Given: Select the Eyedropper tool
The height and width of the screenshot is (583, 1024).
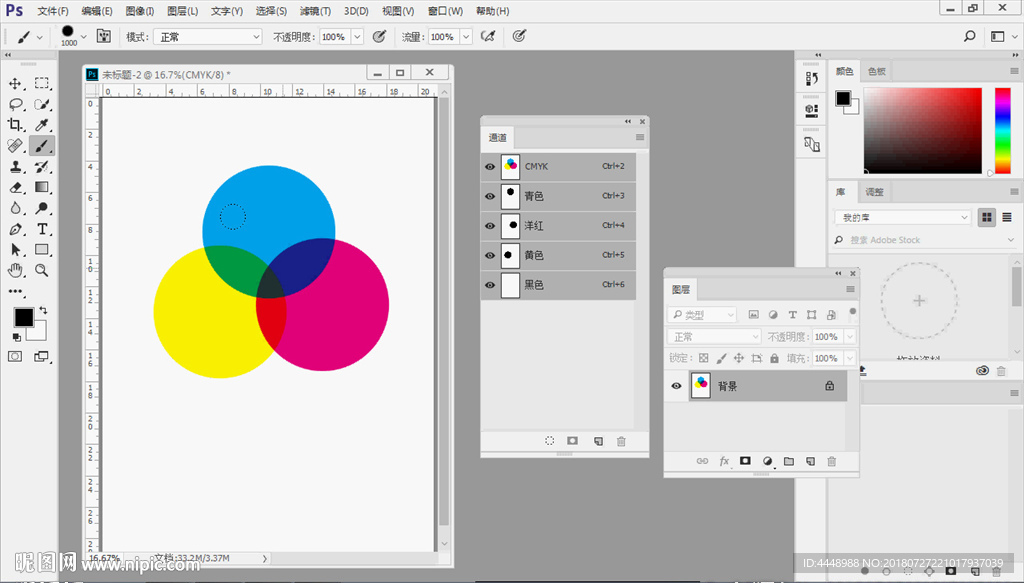Looking at the screenshot, I should point(42,125).
